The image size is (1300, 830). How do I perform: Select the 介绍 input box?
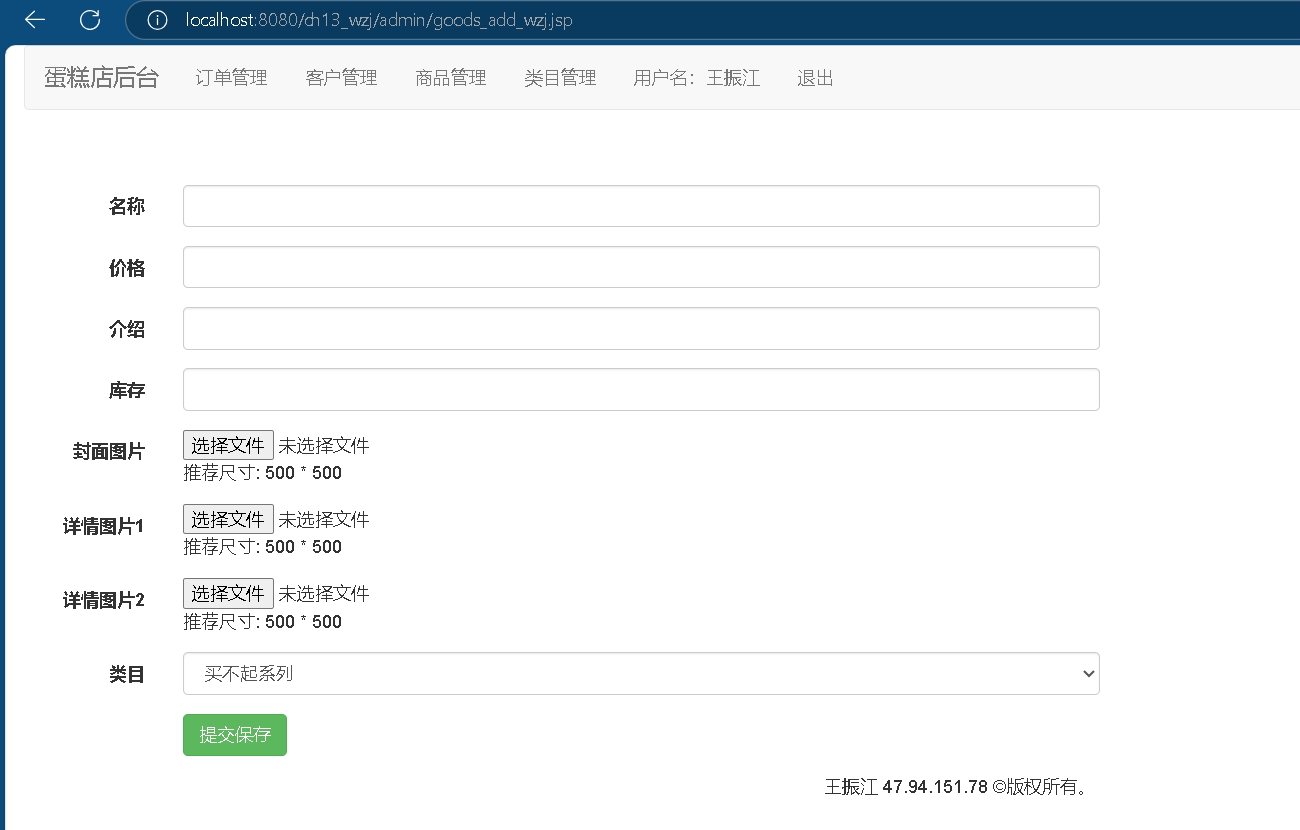click(x=640, y=328)
